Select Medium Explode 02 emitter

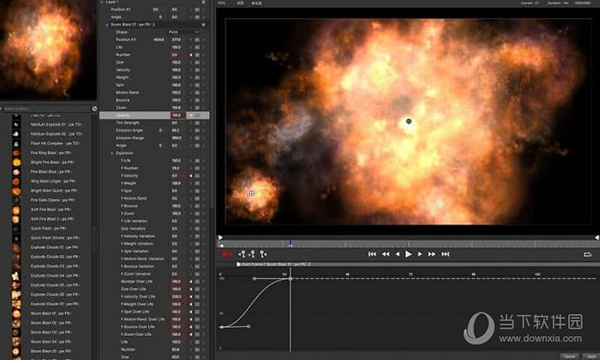(57, 134)
